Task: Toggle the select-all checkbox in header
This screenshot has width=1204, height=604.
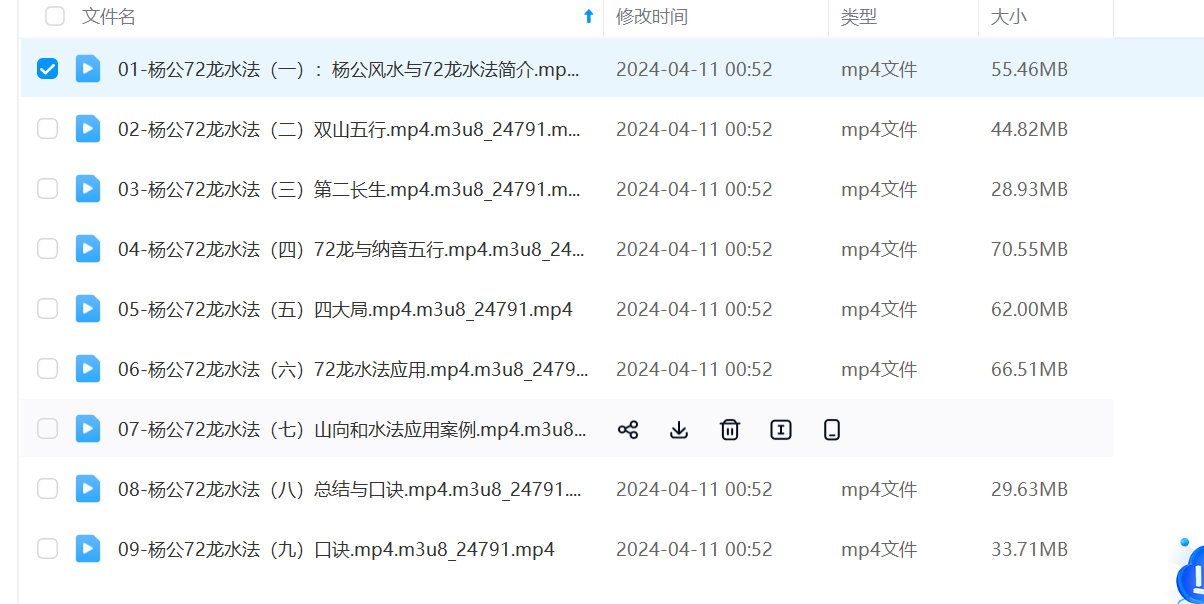Action: [55, 16]
